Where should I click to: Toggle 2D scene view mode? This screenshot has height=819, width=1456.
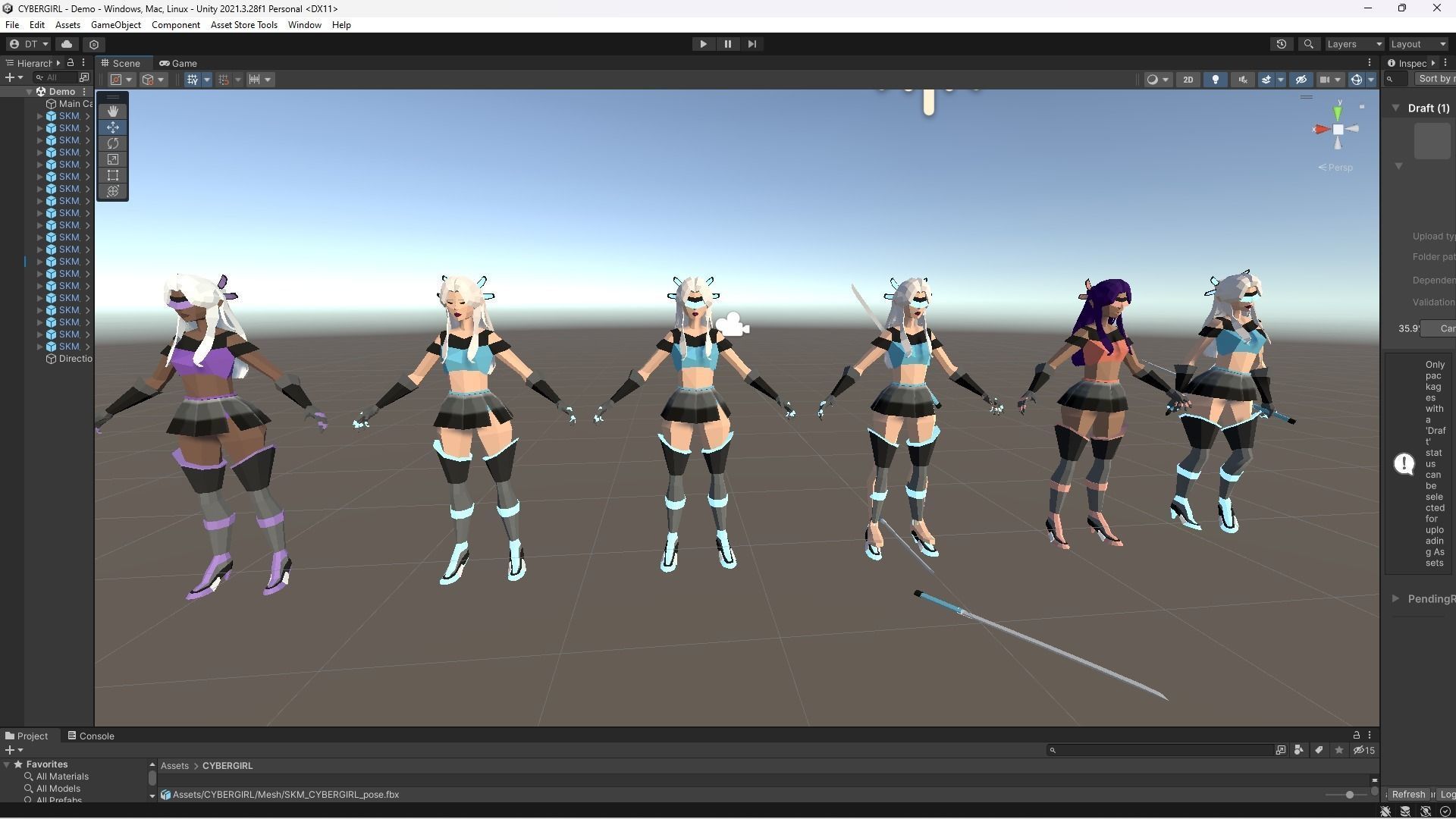pyautogui.click(x=1188, y=80)
